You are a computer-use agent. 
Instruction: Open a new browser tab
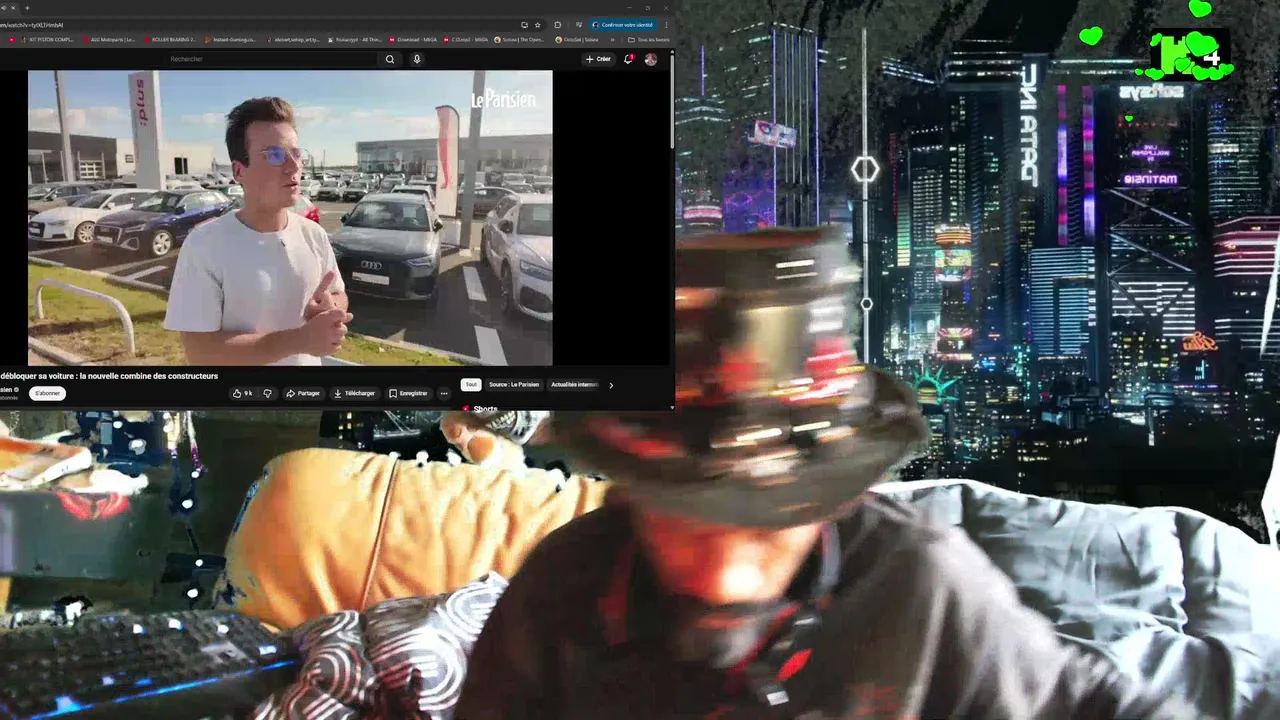pos(27,7)
